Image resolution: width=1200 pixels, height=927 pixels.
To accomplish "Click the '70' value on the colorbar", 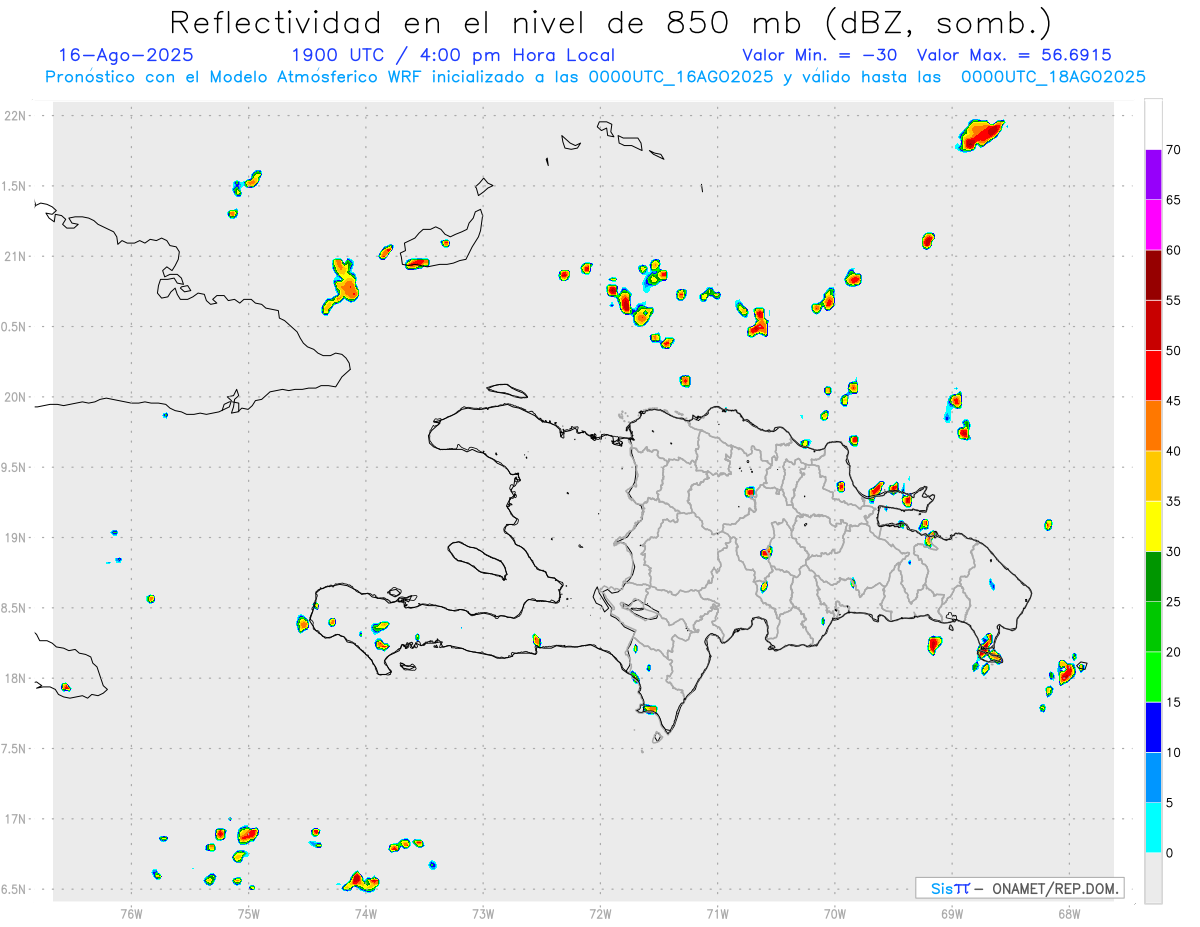I will click(1173, 150).
